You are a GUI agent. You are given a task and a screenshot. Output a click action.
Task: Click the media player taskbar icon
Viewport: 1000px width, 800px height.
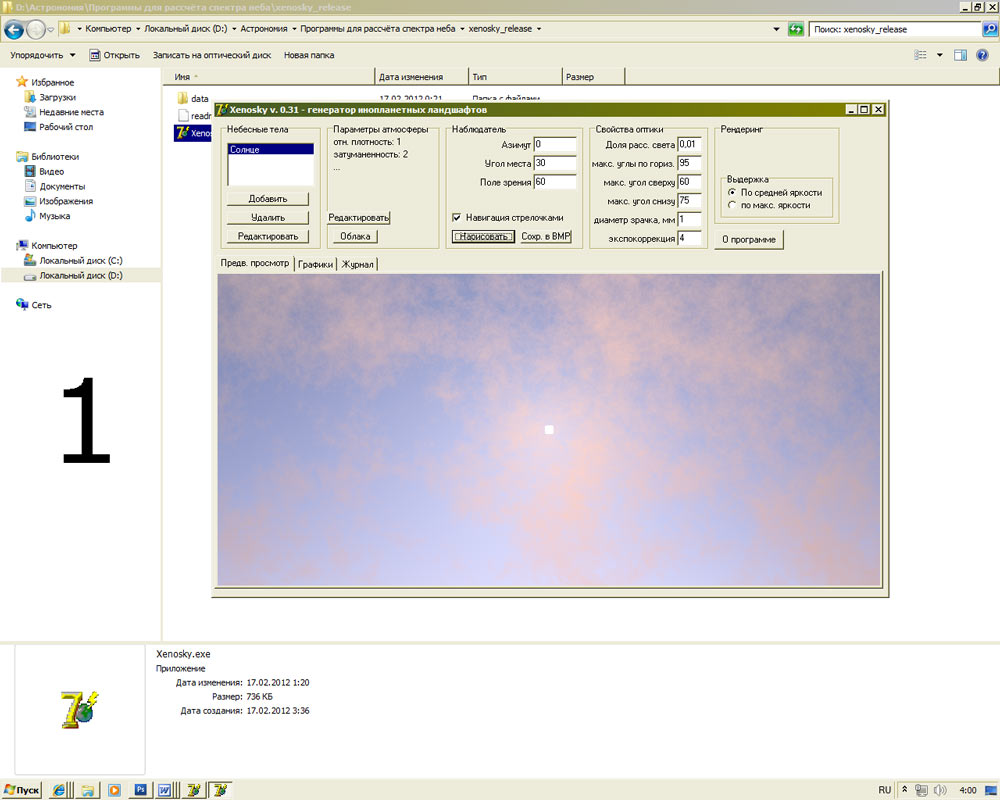click(114, 790)
